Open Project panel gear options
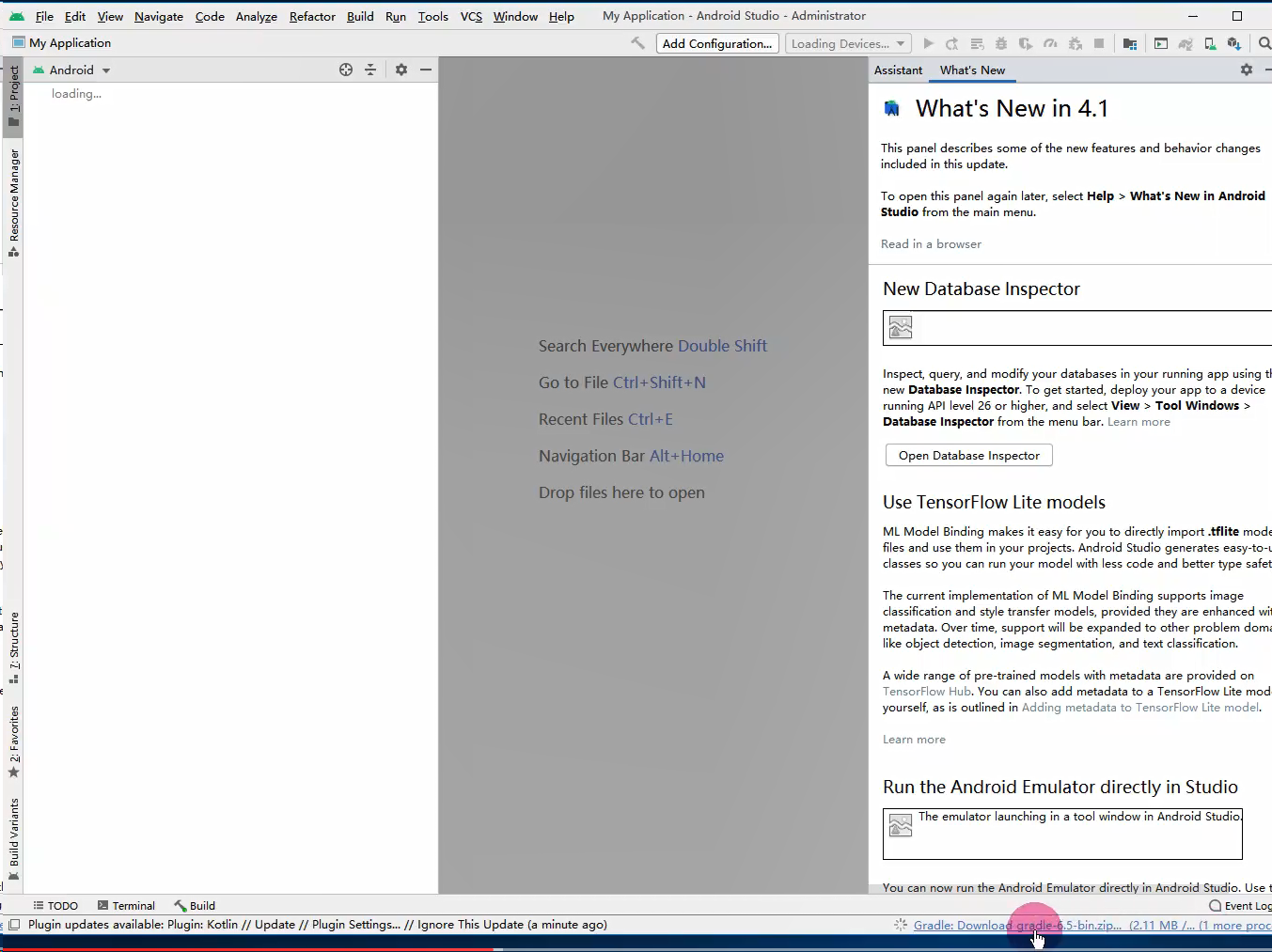1272x952 pixels. click(x=401, y=70)
